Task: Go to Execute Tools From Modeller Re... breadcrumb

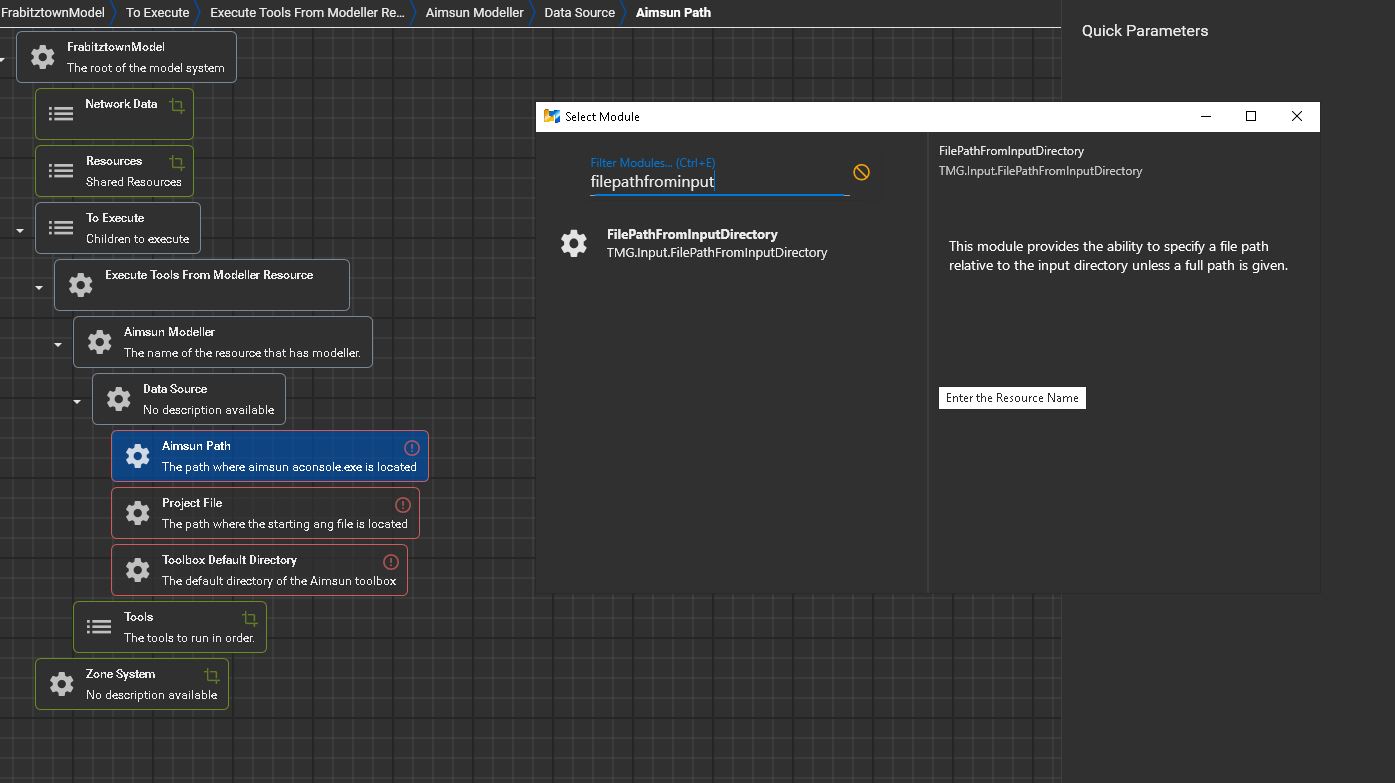Action: pos(307,12)
